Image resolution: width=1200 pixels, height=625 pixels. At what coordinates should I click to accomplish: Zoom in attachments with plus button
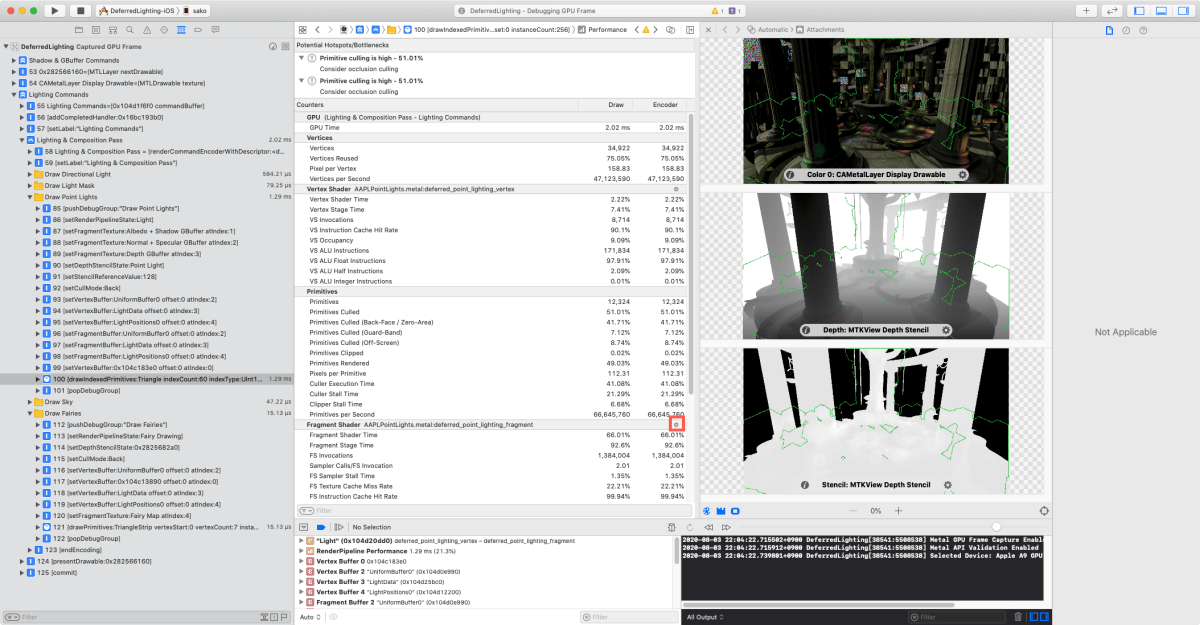897,510
